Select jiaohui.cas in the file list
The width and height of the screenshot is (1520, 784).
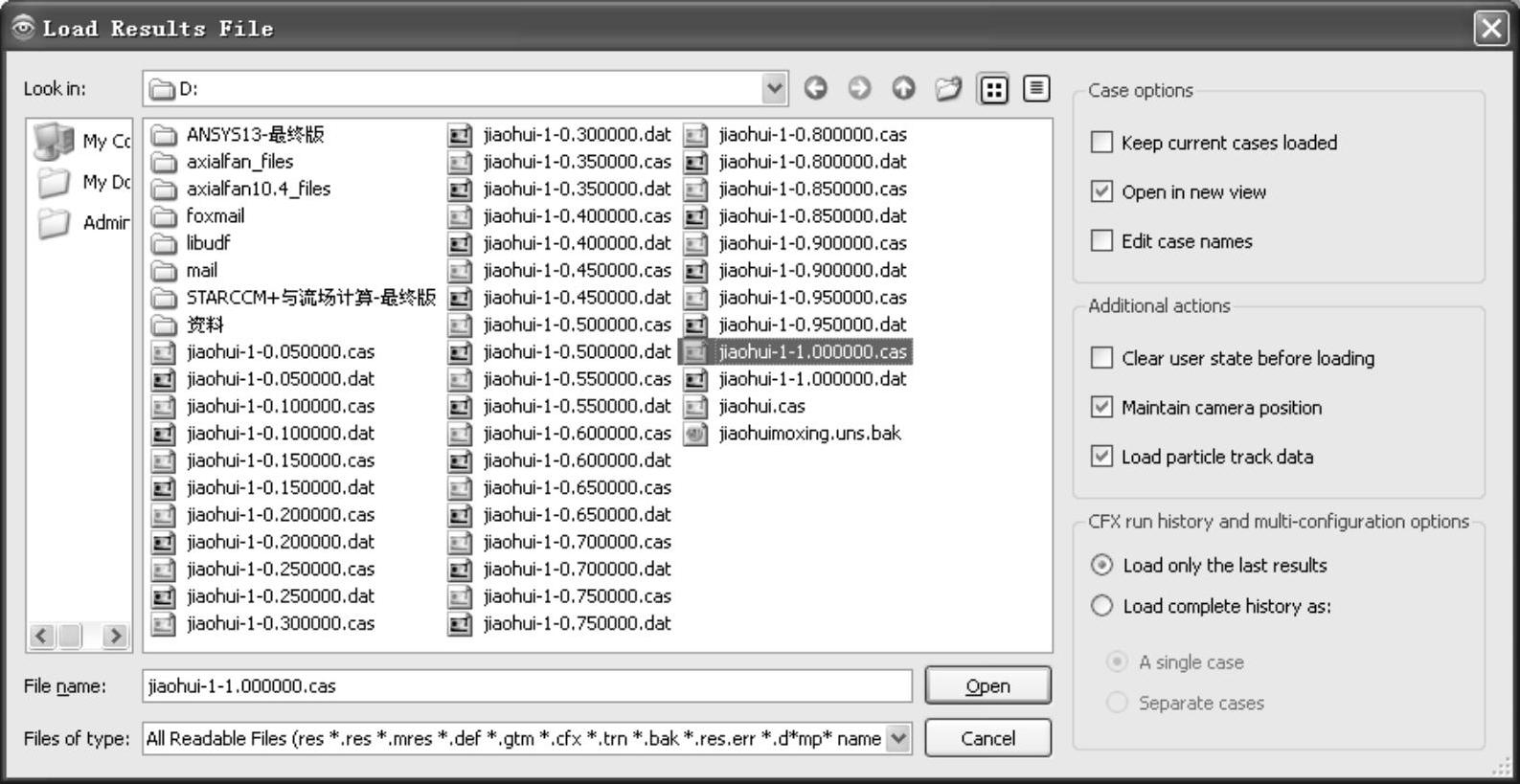click(x=761, y=407)
